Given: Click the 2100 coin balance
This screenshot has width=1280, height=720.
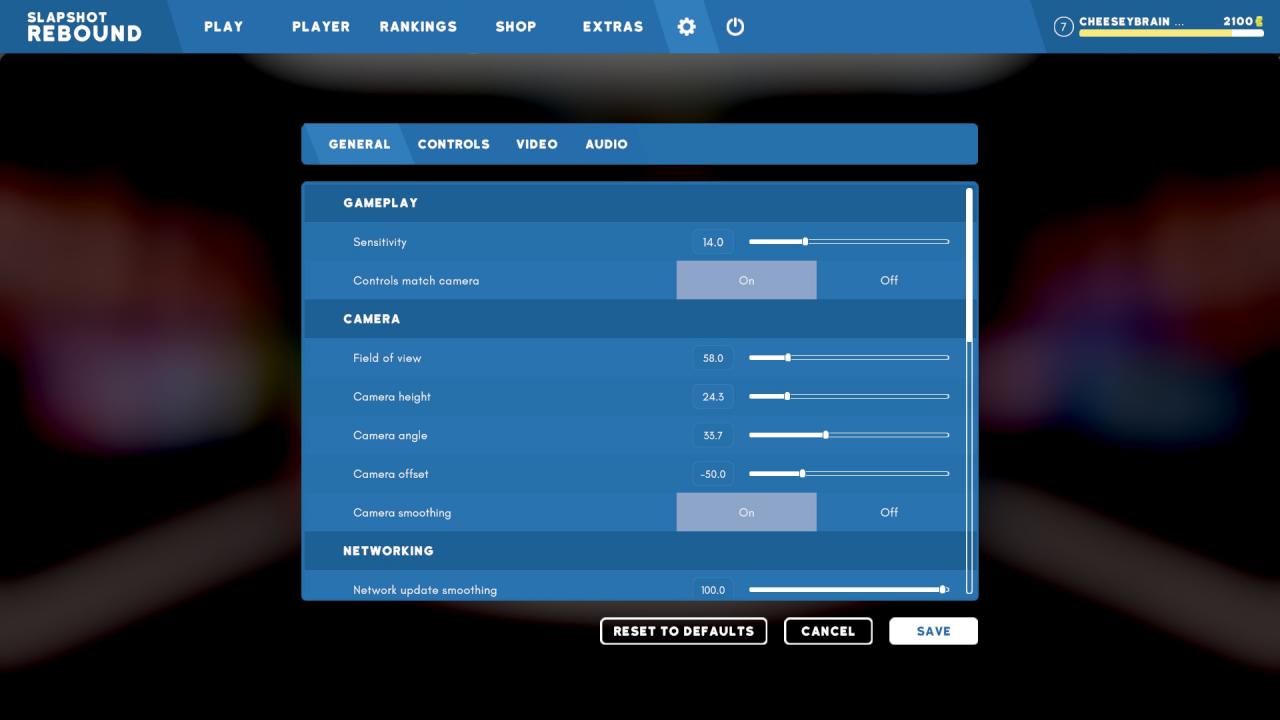Looking at the screenshot, I should (x=1242, y=21).
